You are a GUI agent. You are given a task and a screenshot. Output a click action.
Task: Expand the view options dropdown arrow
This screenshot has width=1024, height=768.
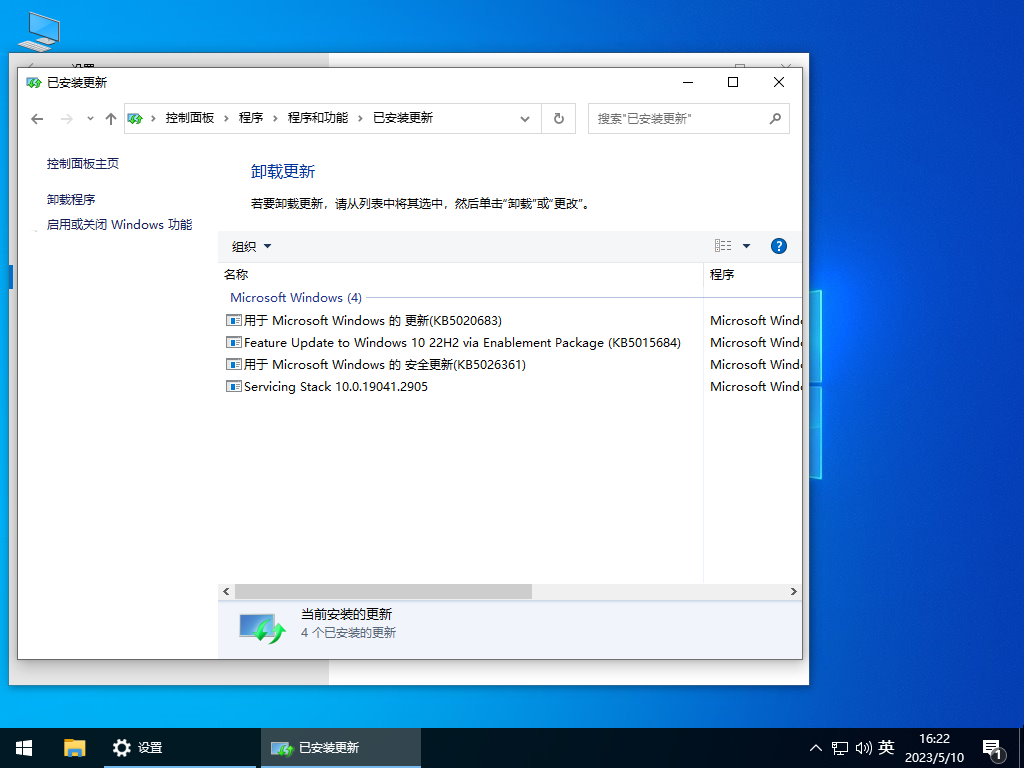pyautogui.click(x=745, y=245)
